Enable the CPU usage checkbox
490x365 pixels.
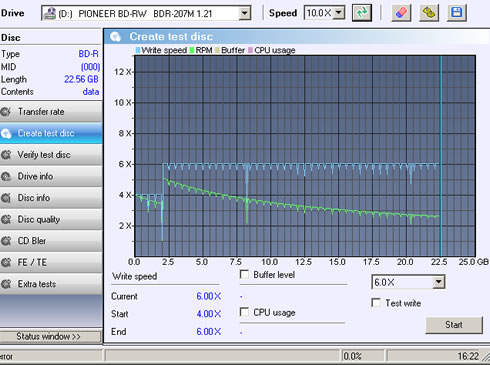tap(244, 312)
